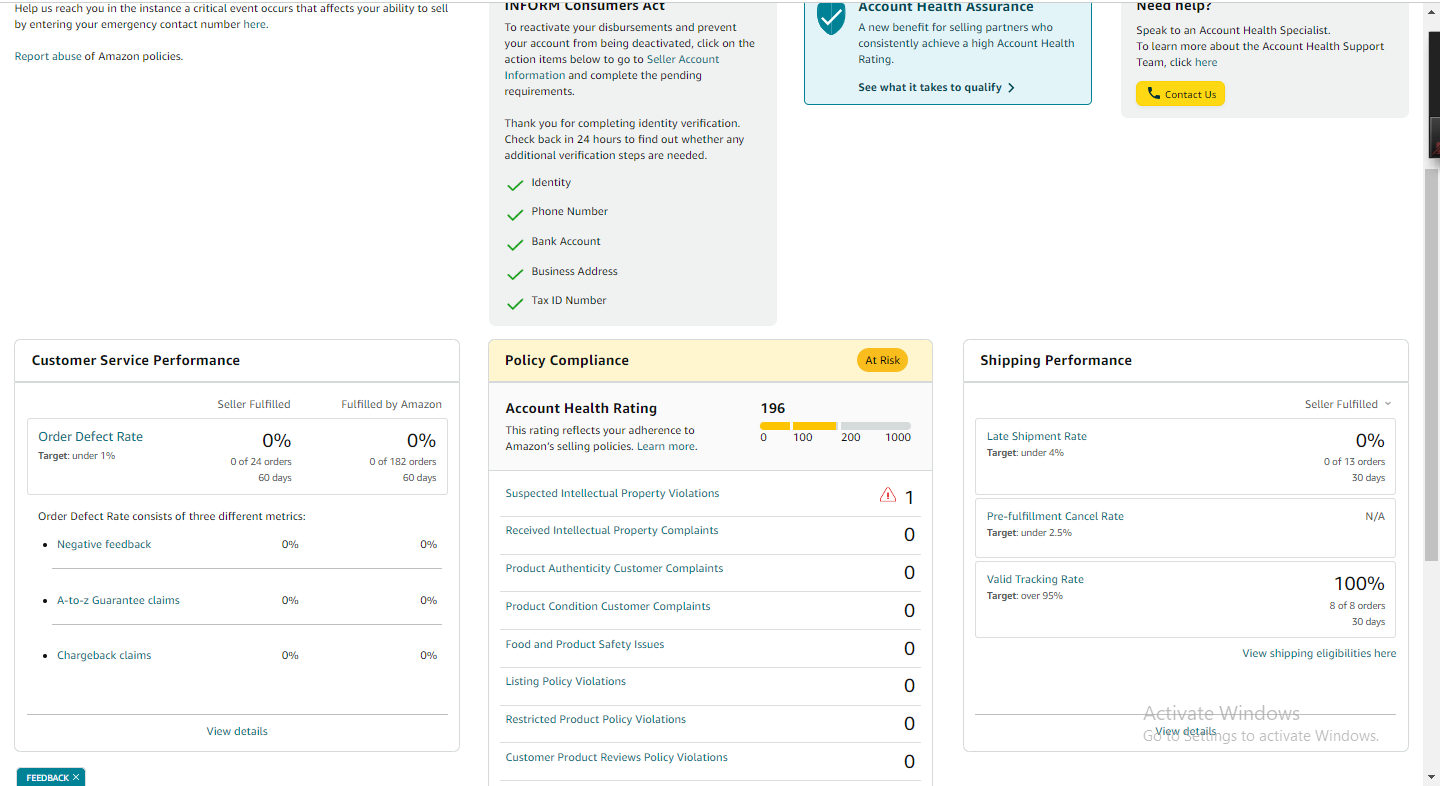This screenshot has height=786, width=1440.
Task: Click the '0 of 13 orders' text
Action: coord(1355,461)
